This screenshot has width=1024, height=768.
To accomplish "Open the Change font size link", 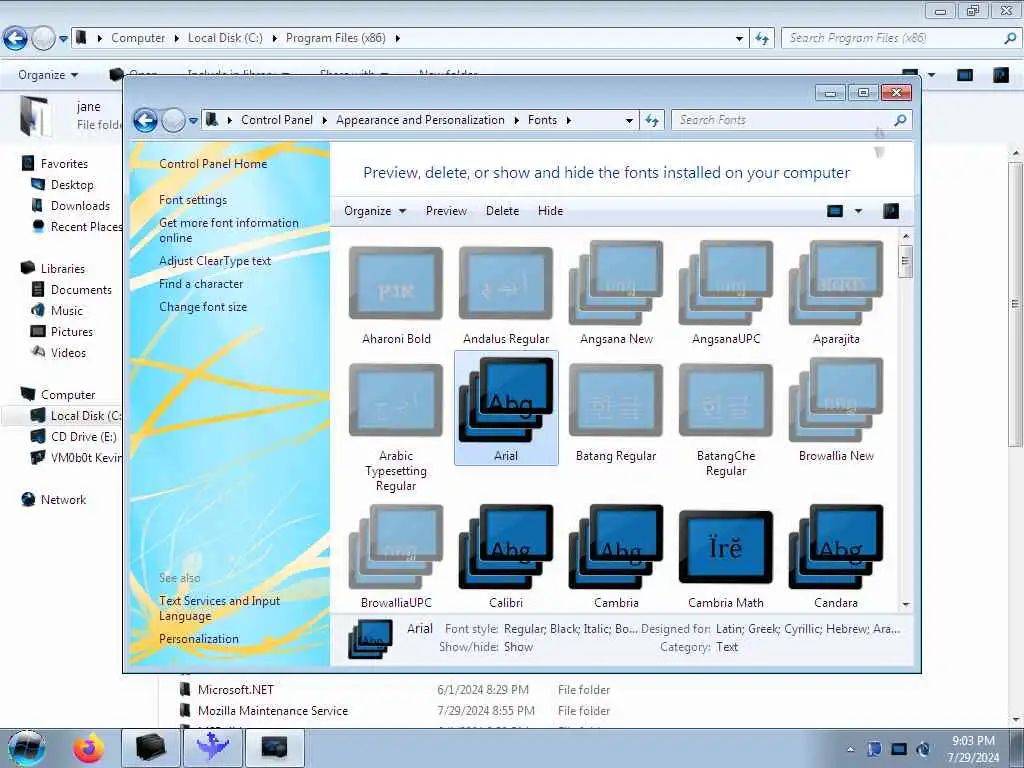I will pyautogui.click(x=203, y=307).
